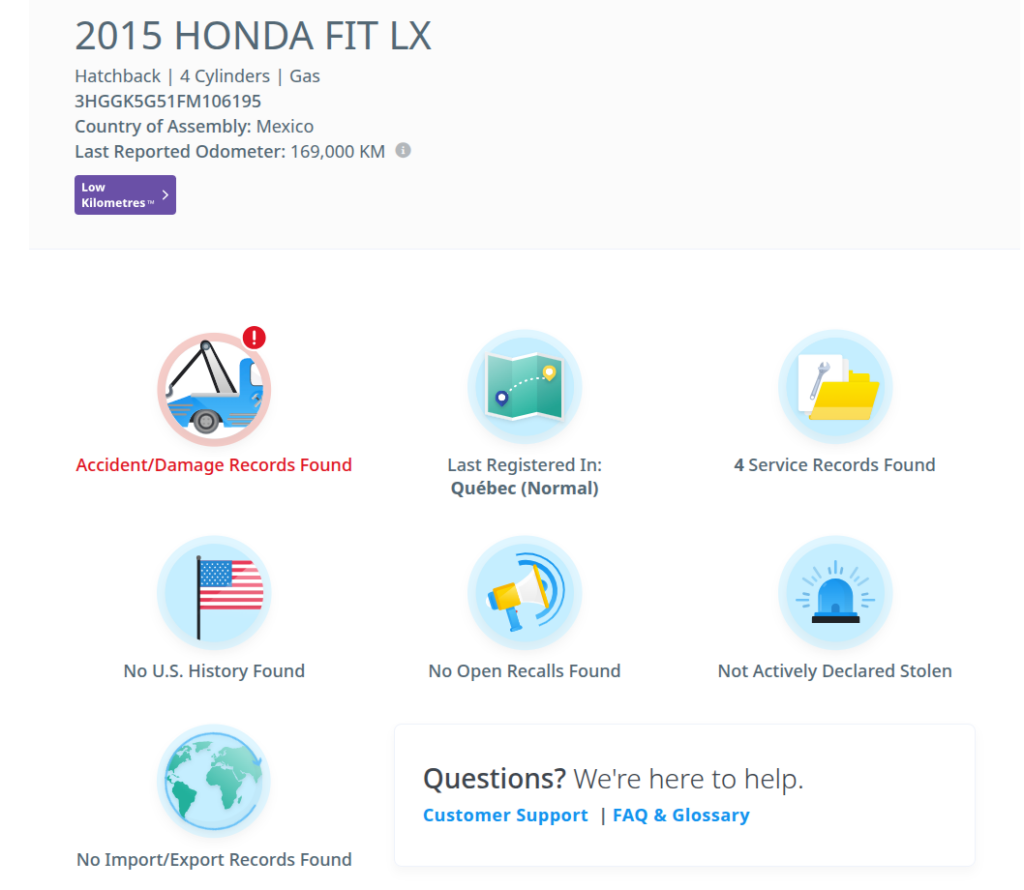The image size is (1024, 890).
Task: Click the Last Registered In Québec label
Action: click(524, 477)
